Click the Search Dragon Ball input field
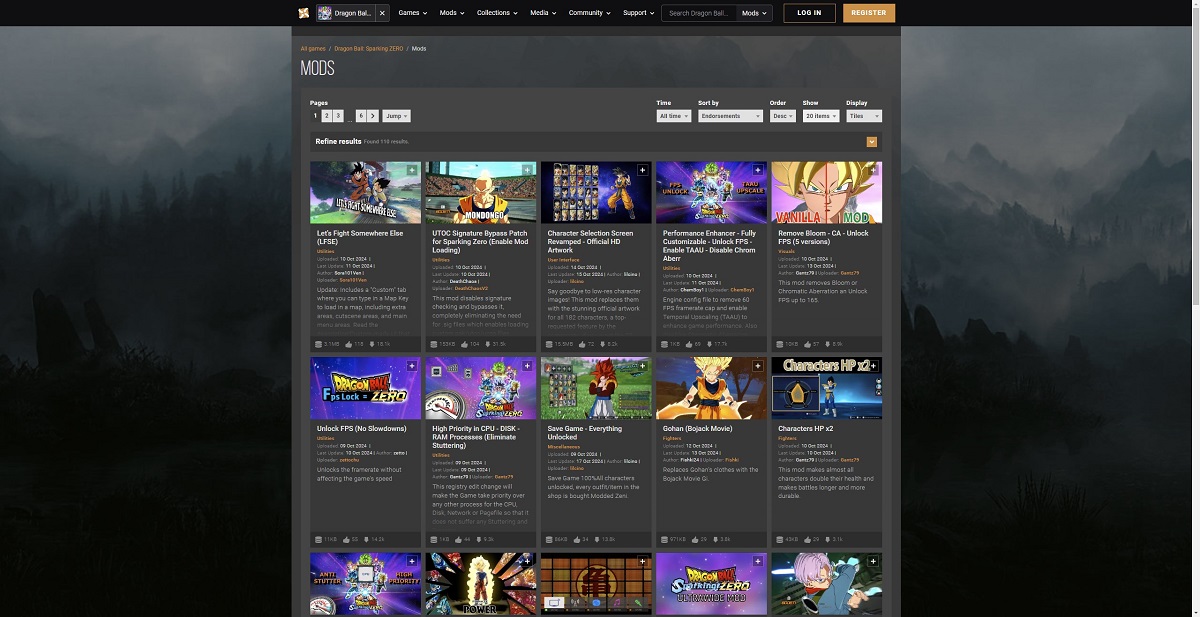1200x617 pixels. (x=698, y=13)
